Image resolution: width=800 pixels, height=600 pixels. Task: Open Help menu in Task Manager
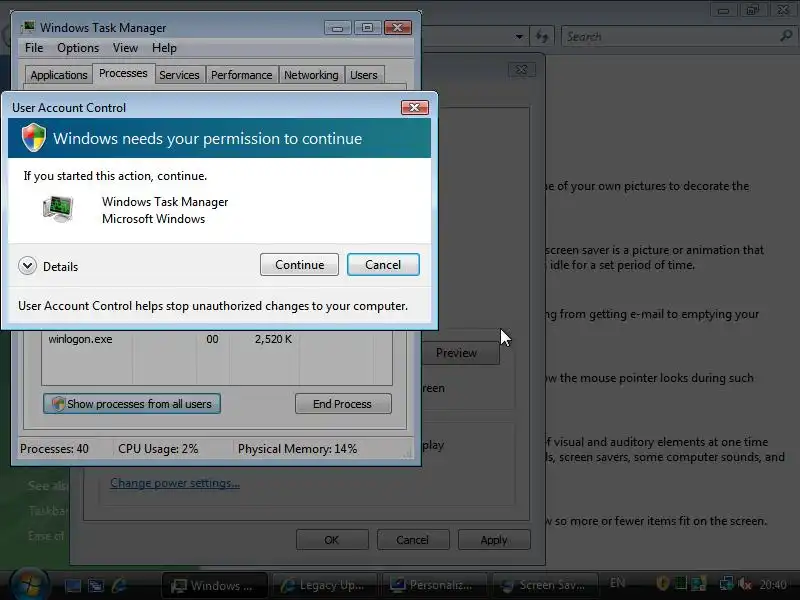point(164,48)
